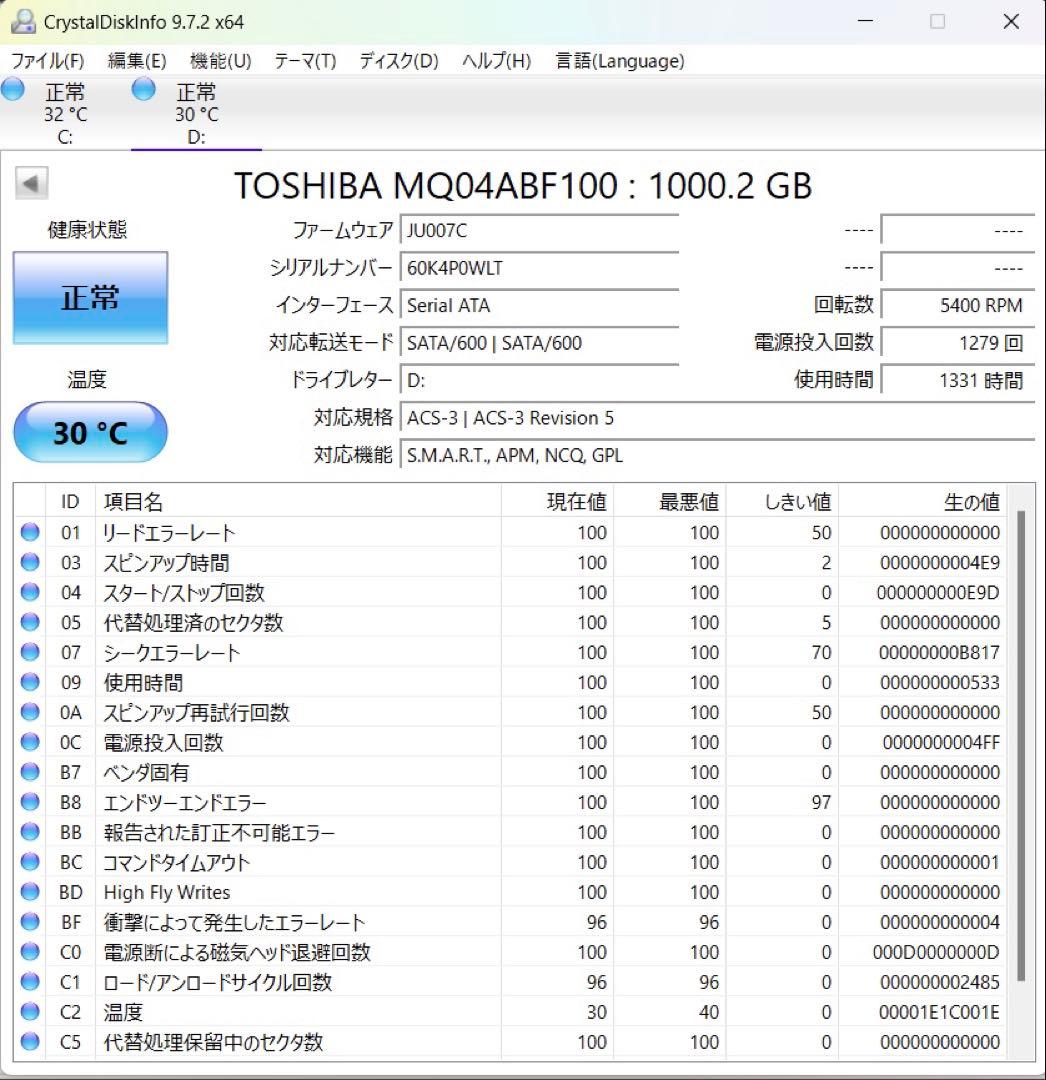Click the blue status dot beside リードエラーレート

point(30,532)
